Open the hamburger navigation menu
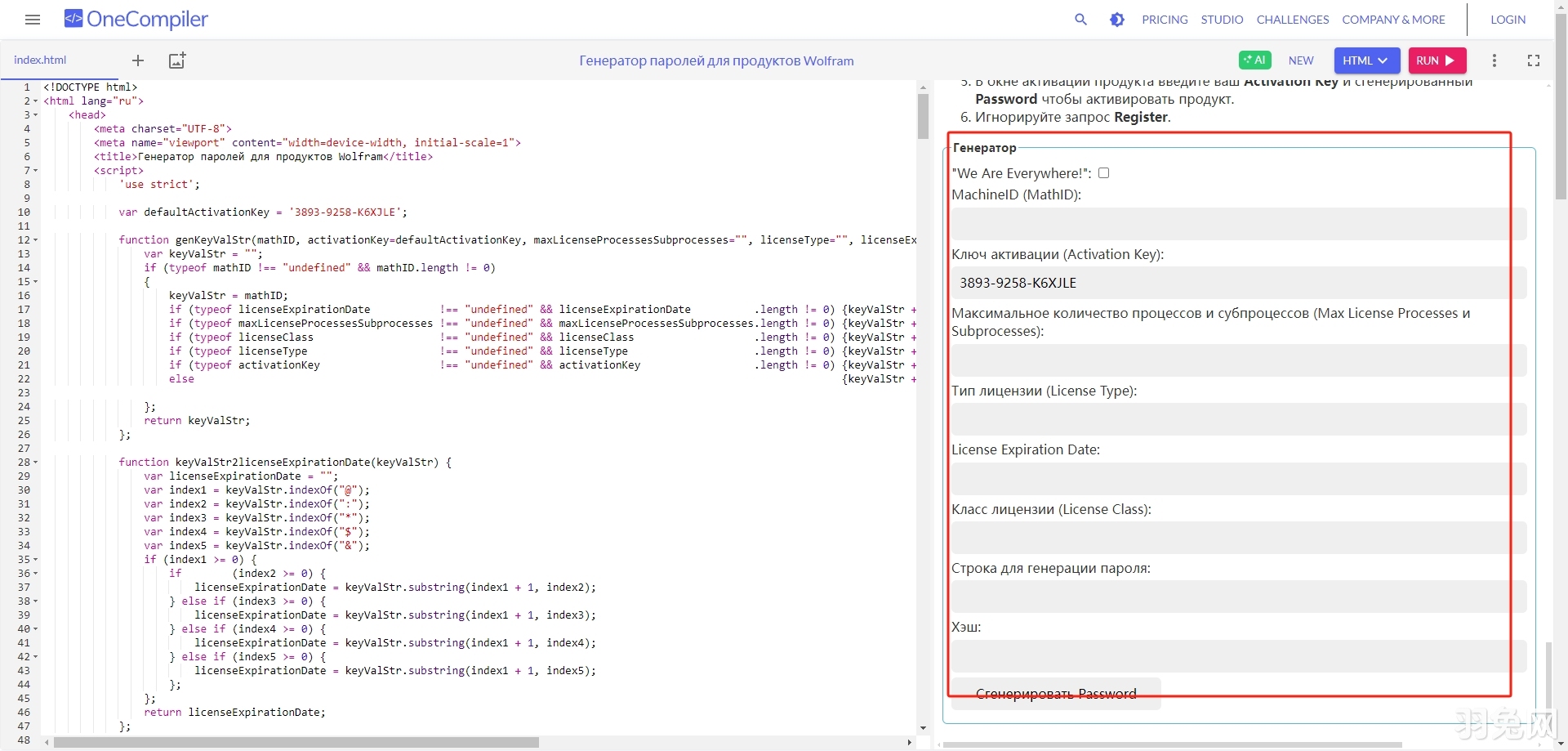The height and width of the screenshot is (751, 1568). pyautogui.click(x=33, y=19)
